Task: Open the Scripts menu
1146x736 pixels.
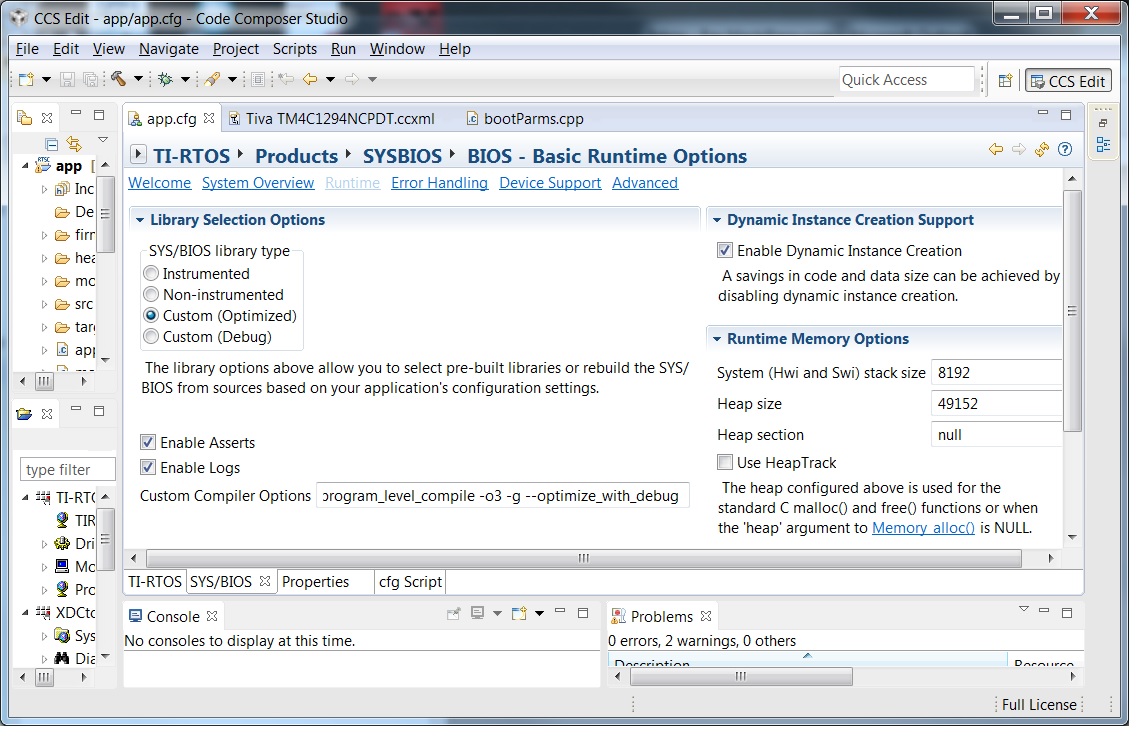Action: pos(295,49)
